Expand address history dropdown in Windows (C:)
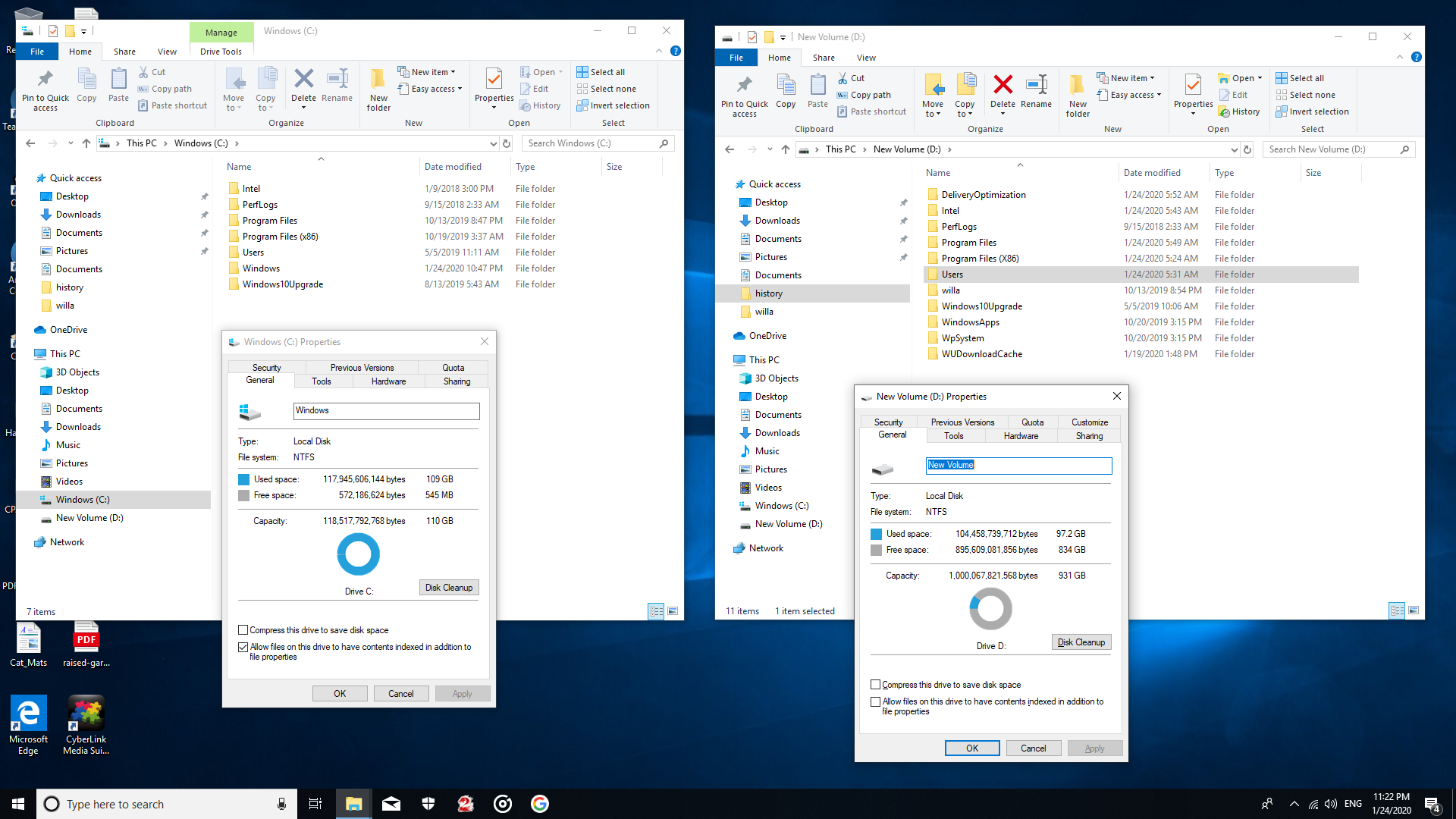The width and height of the screenshot is (1456, 819). coord(493,143)
